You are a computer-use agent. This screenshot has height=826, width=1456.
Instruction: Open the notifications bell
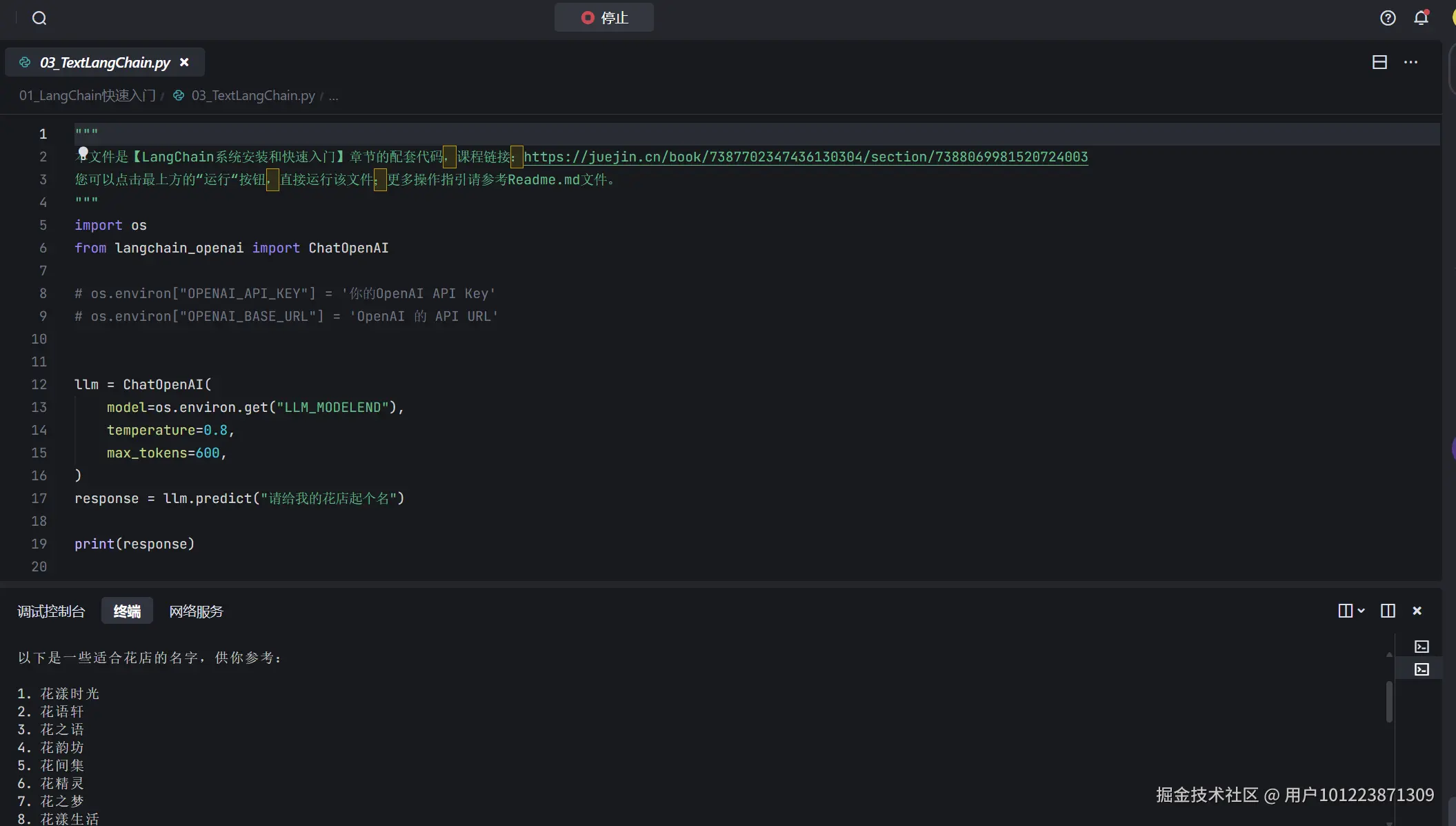1421,18
